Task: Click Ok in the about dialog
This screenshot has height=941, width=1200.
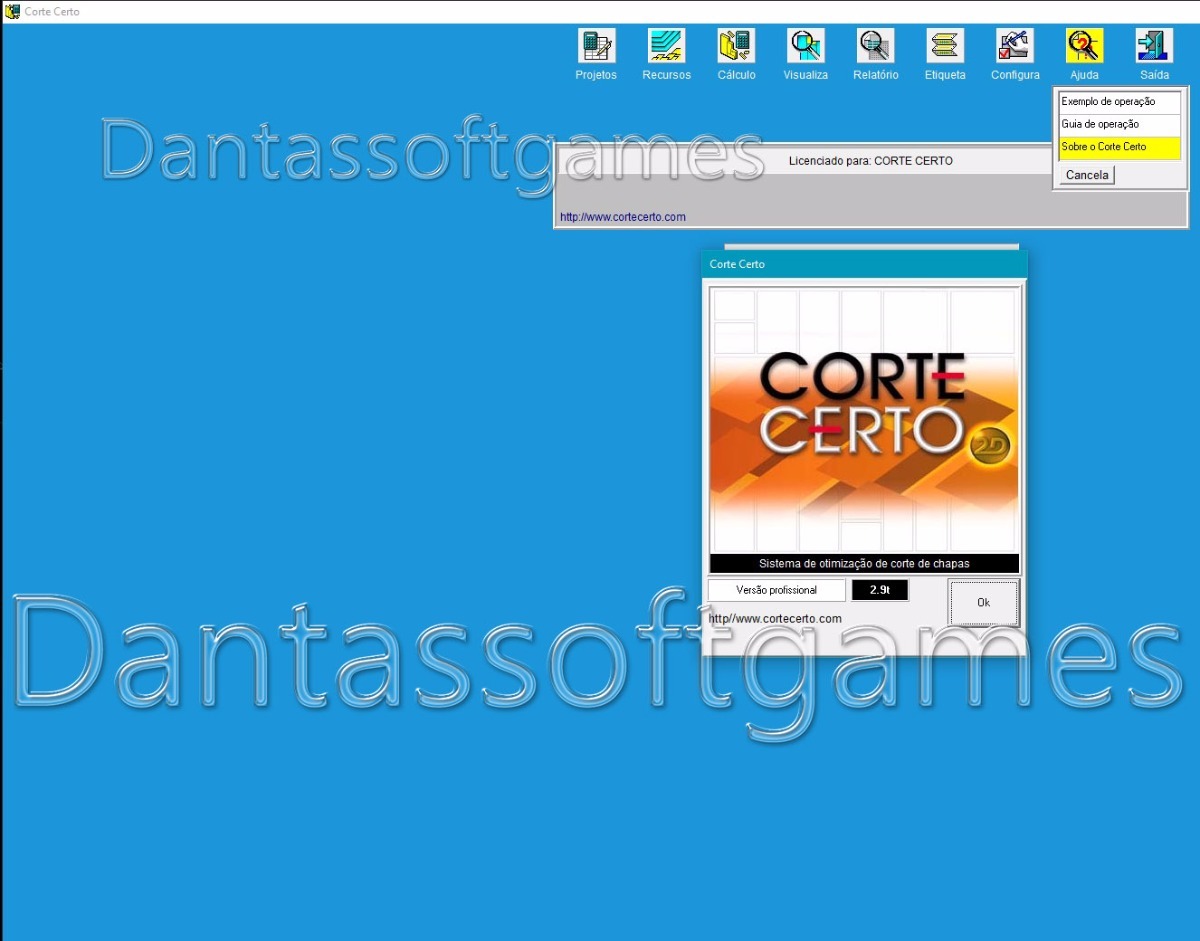Action: click(x=983, y=603)
